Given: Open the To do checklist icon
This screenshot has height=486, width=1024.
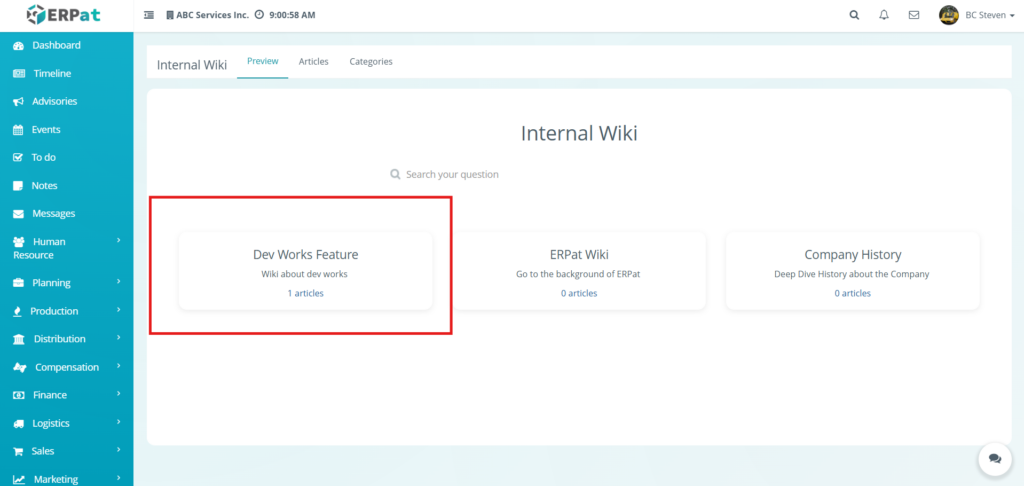Looking at the screenshot, I should [x=18, y=158].
